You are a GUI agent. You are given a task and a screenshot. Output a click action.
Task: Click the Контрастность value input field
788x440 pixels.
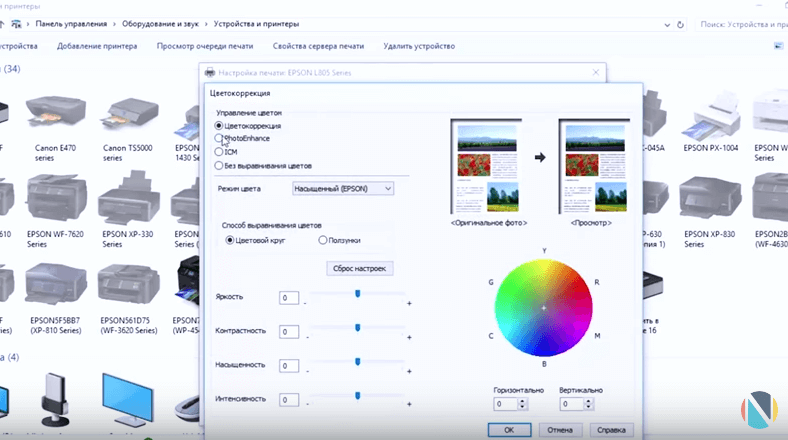pyautogui.click(x=289, y=332)
